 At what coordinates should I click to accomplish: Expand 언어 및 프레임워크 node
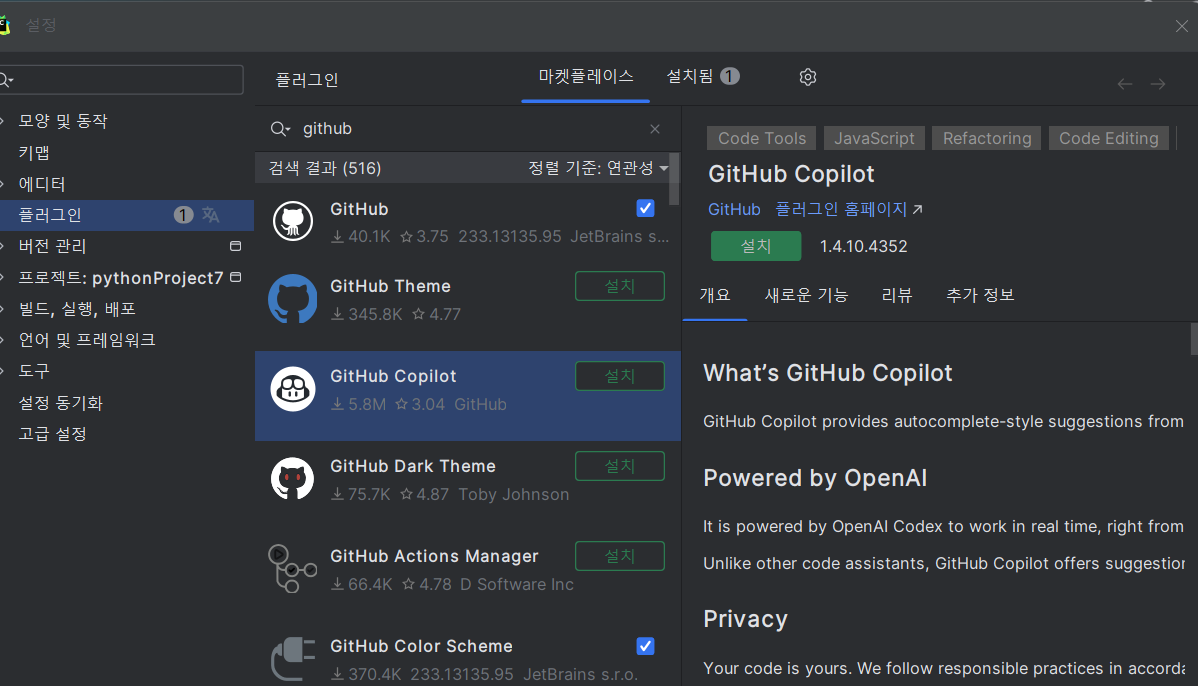click(x=3, y=340)
